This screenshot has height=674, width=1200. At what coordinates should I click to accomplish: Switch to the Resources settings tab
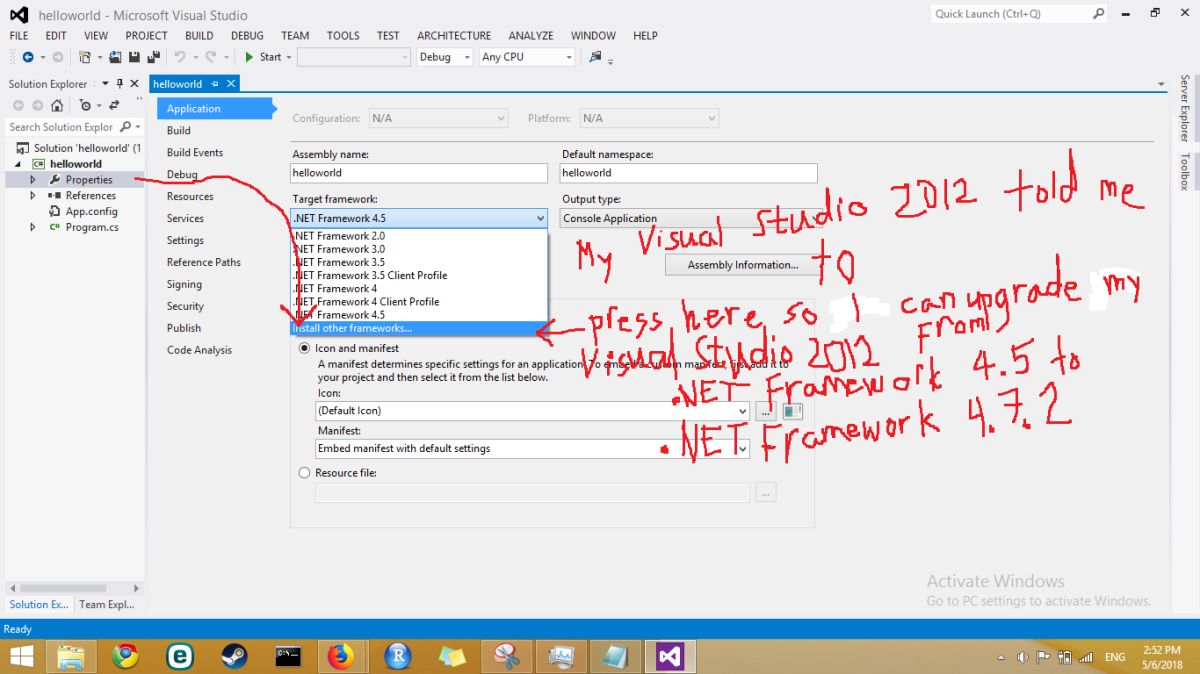click(x=190, y=196)
